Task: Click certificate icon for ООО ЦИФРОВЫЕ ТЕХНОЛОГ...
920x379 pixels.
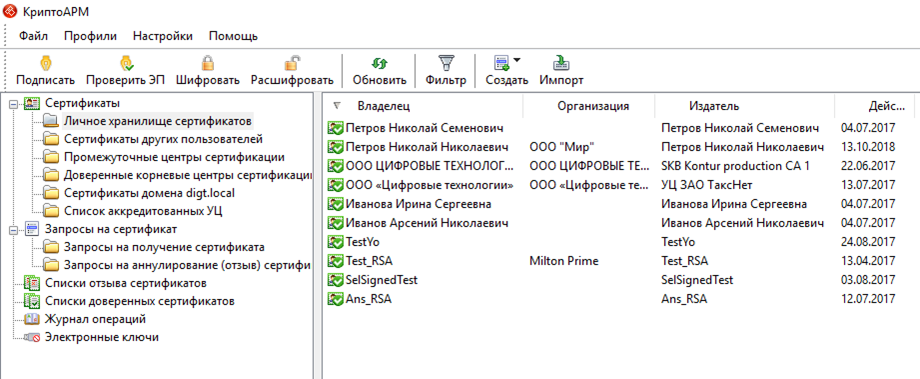Action: point(335,166)
